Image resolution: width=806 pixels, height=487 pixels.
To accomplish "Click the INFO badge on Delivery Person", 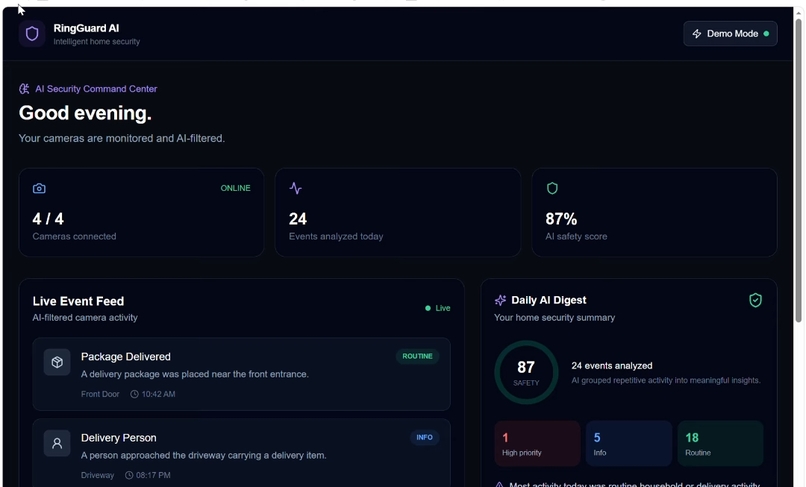I will click(x=424, y=437).
